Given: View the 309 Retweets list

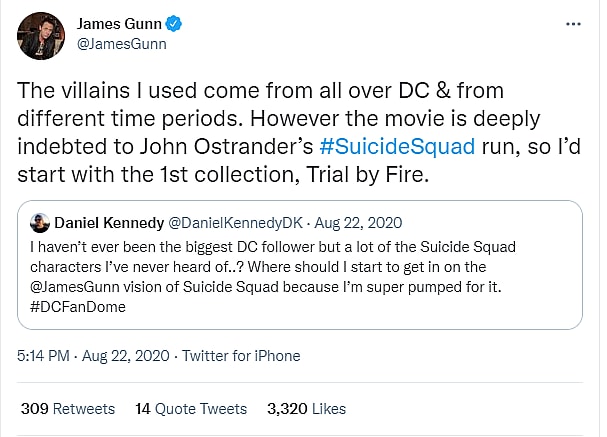Looking at the screenshot, I should click(x=68, y=408).
